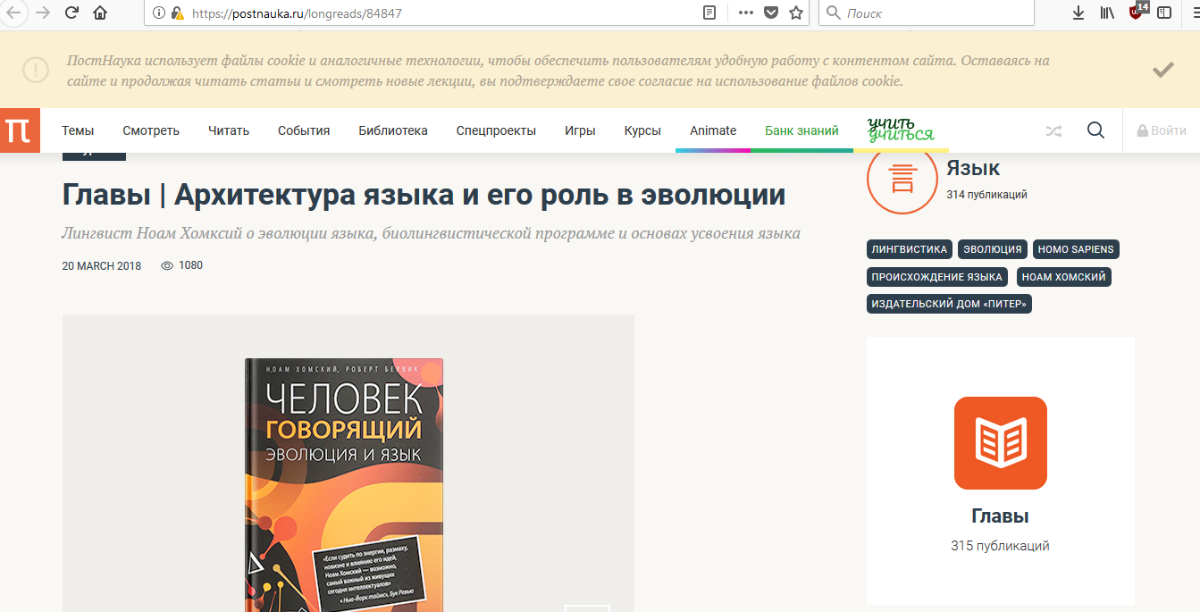
Task: Click the shuffle random article icon
Action: point(1053,131)
